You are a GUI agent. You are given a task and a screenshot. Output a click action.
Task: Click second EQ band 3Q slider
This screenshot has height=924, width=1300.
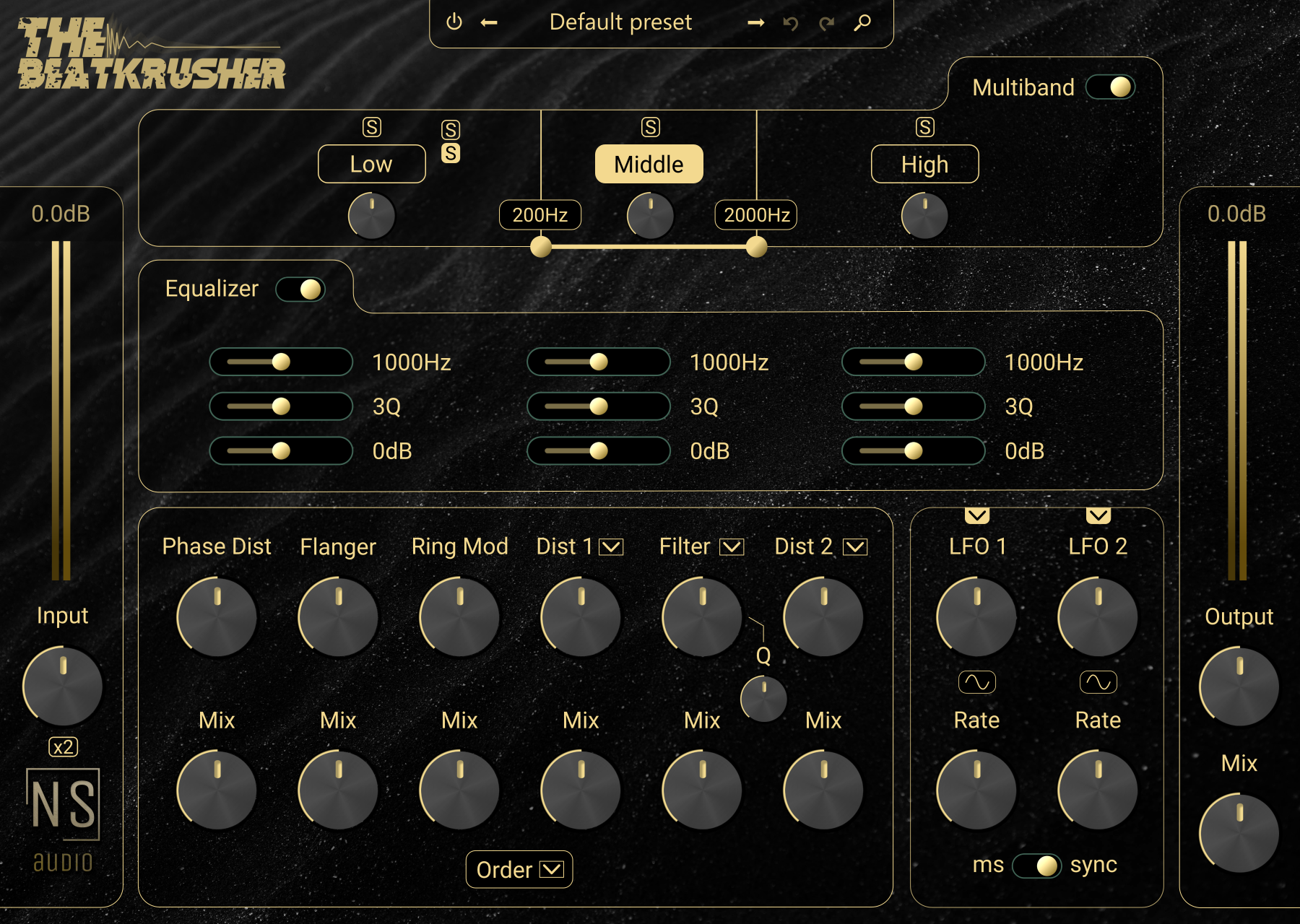coord(599,406)
